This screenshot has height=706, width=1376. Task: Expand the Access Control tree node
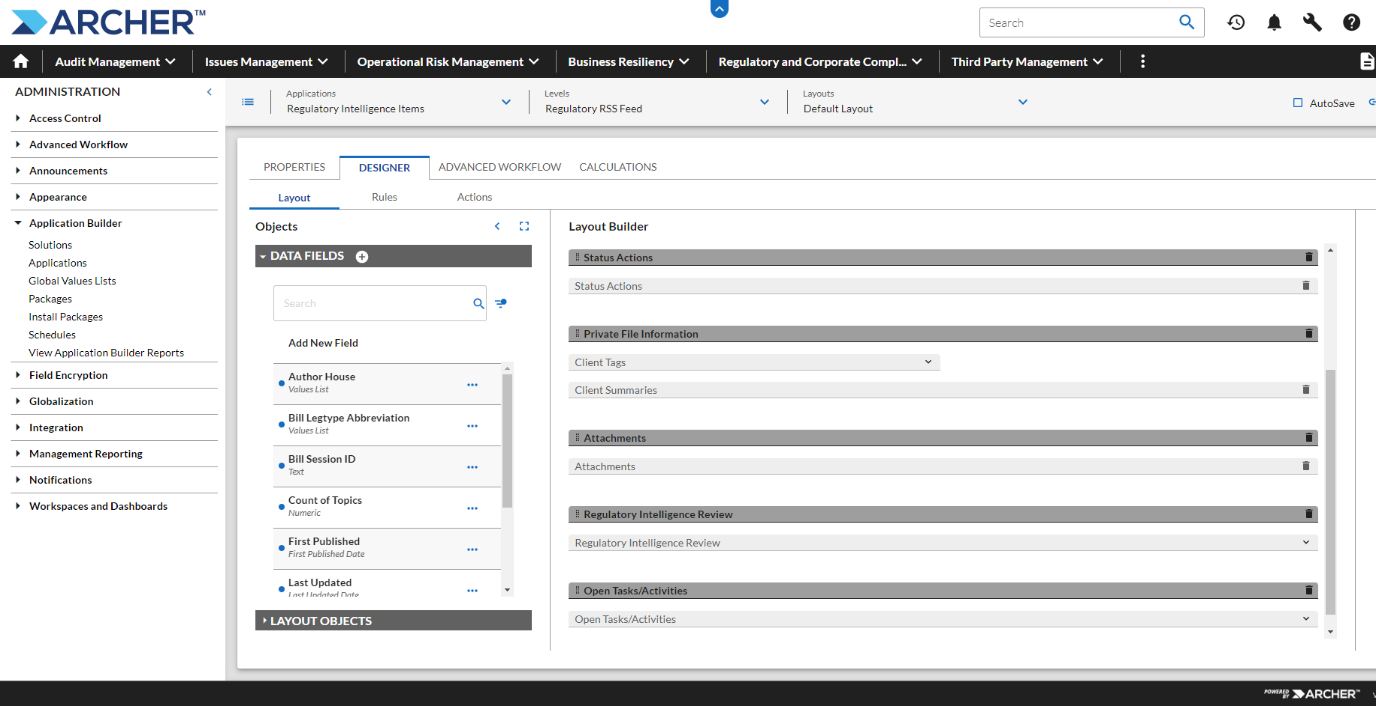point(18,118)
